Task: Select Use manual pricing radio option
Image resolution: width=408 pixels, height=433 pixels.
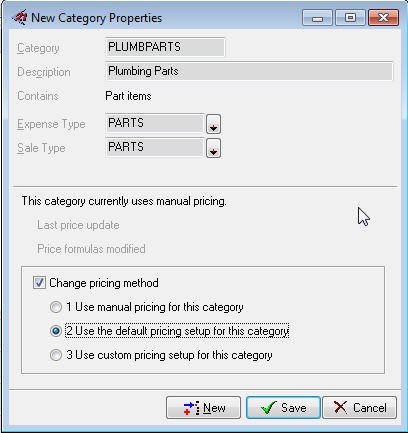Action: click(56, 307)
